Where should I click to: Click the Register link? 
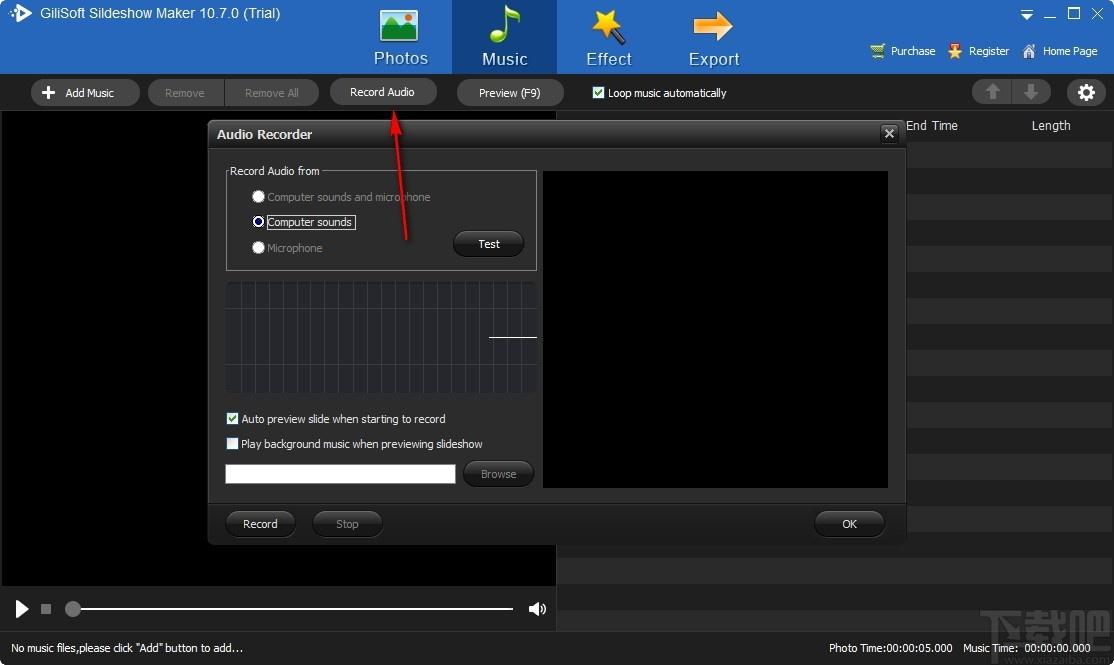pos(978,51)
